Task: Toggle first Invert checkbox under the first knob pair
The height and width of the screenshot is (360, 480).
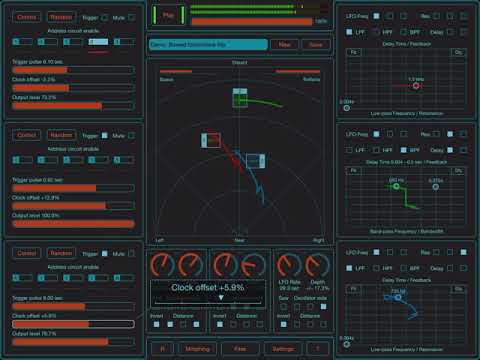Action: (156, 324)
